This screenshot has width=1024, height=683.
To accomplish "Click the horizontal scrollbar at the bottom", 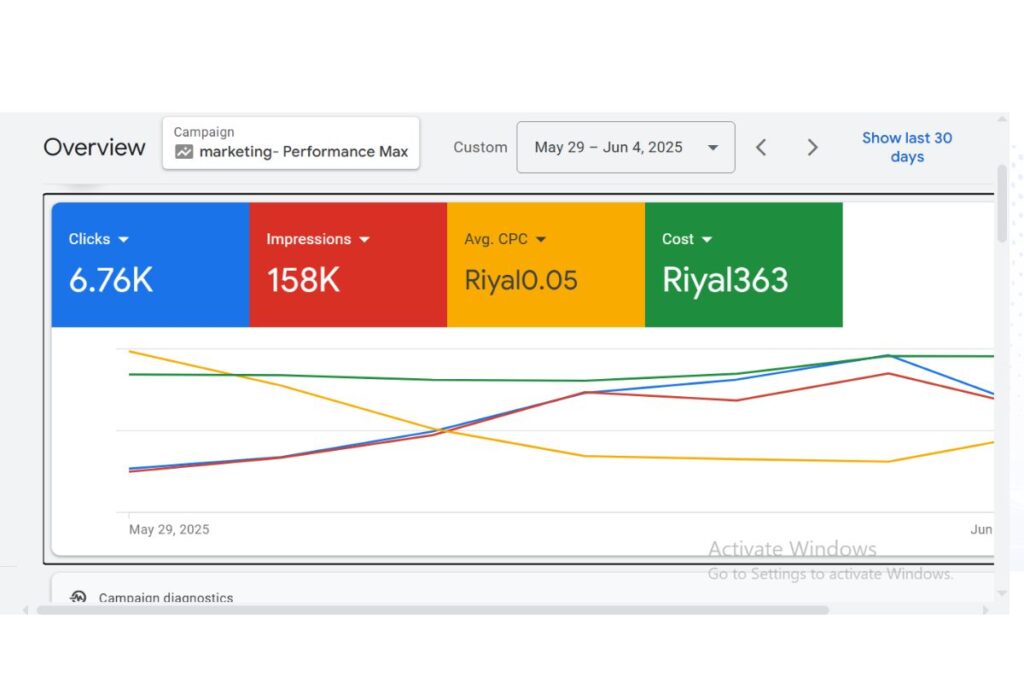I will (x=433, y=610).
